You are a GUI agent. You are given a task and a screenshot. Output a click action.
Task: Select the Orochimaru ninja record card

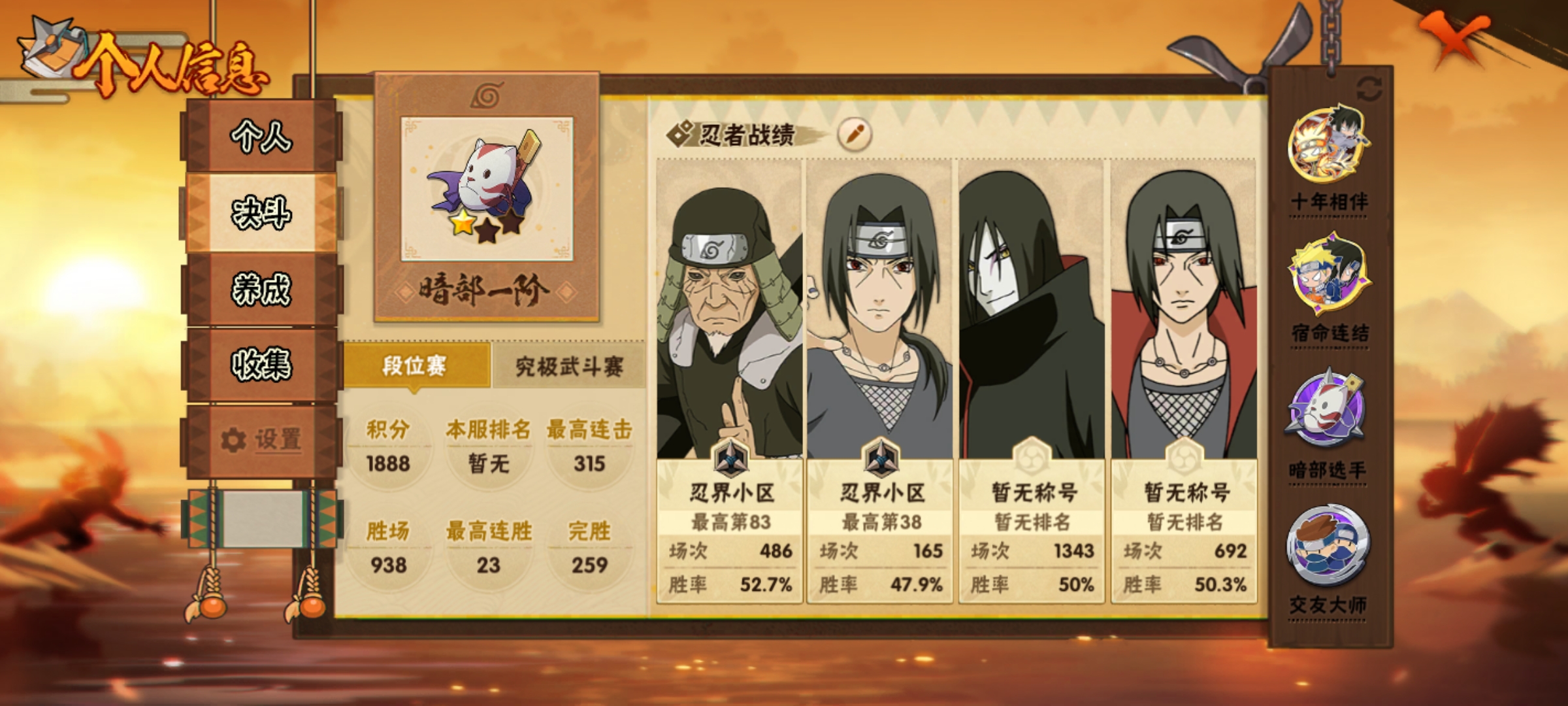click(x=1032, y=380)
